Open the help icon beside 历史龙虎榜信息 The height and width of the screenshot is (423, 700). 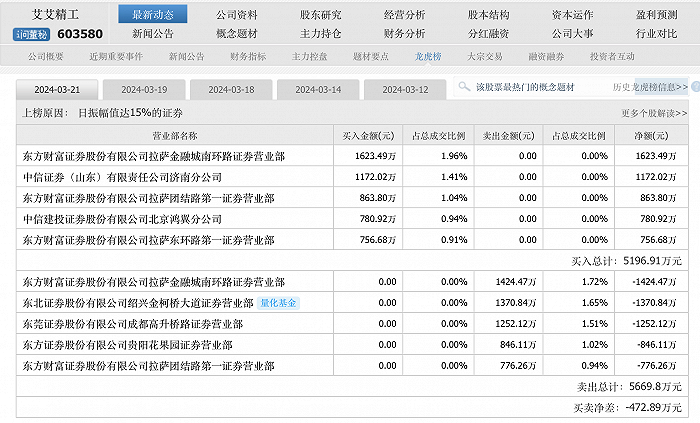coord(696,87)
